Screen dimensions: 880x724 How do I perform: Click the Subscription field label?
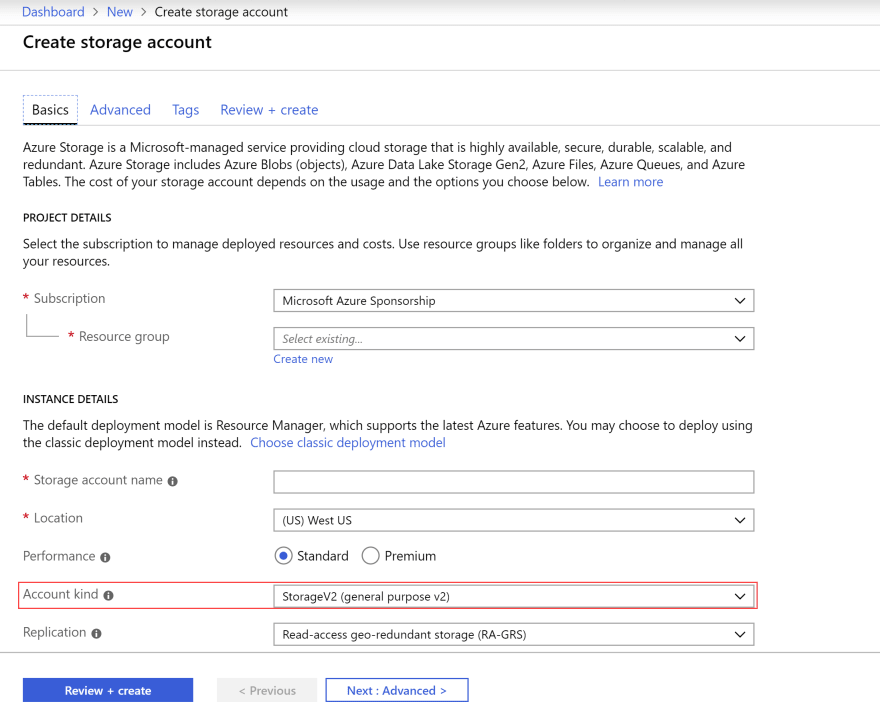click(x=70, y=299)
